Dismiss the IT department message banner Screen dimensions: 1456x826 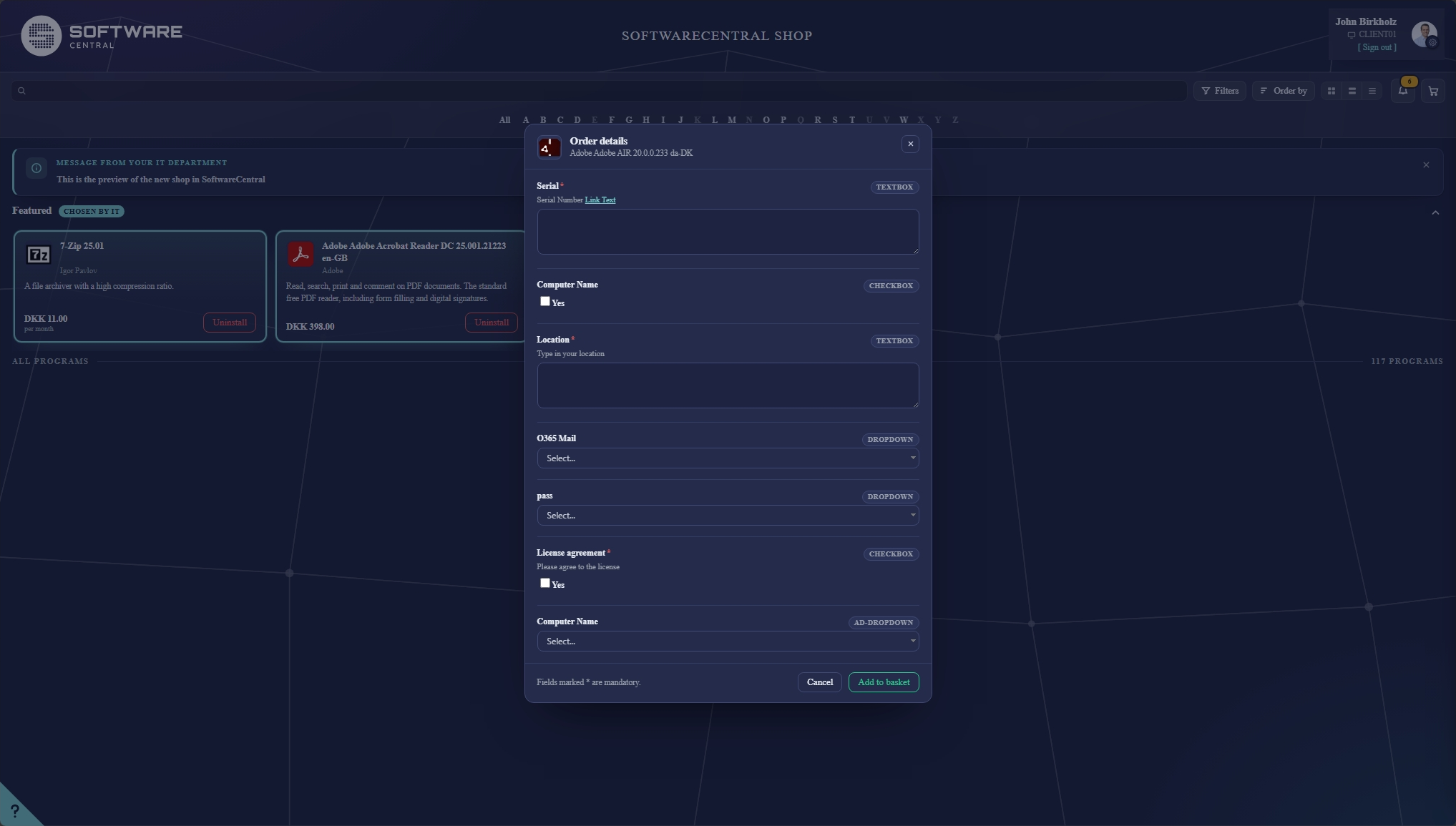tap(1426, 165)
